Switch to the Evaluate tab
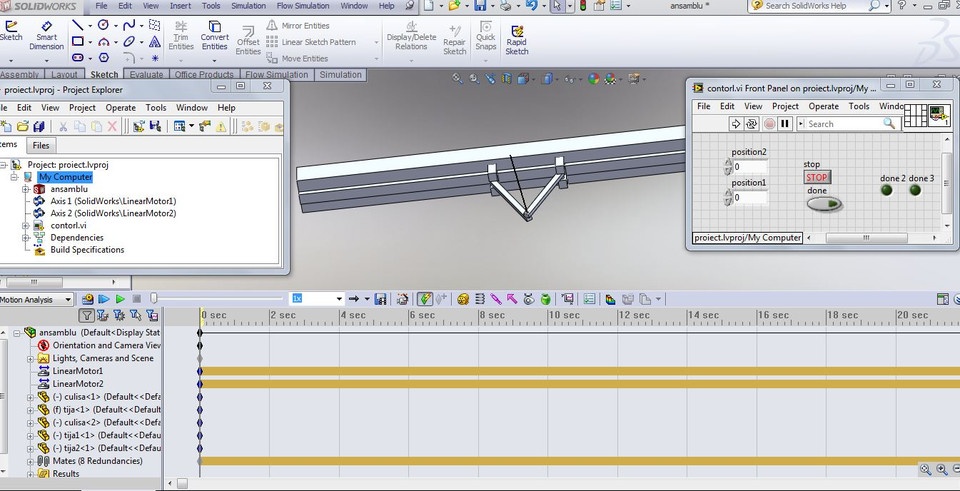This screenshot has width=960, height=491. point(146,75)
